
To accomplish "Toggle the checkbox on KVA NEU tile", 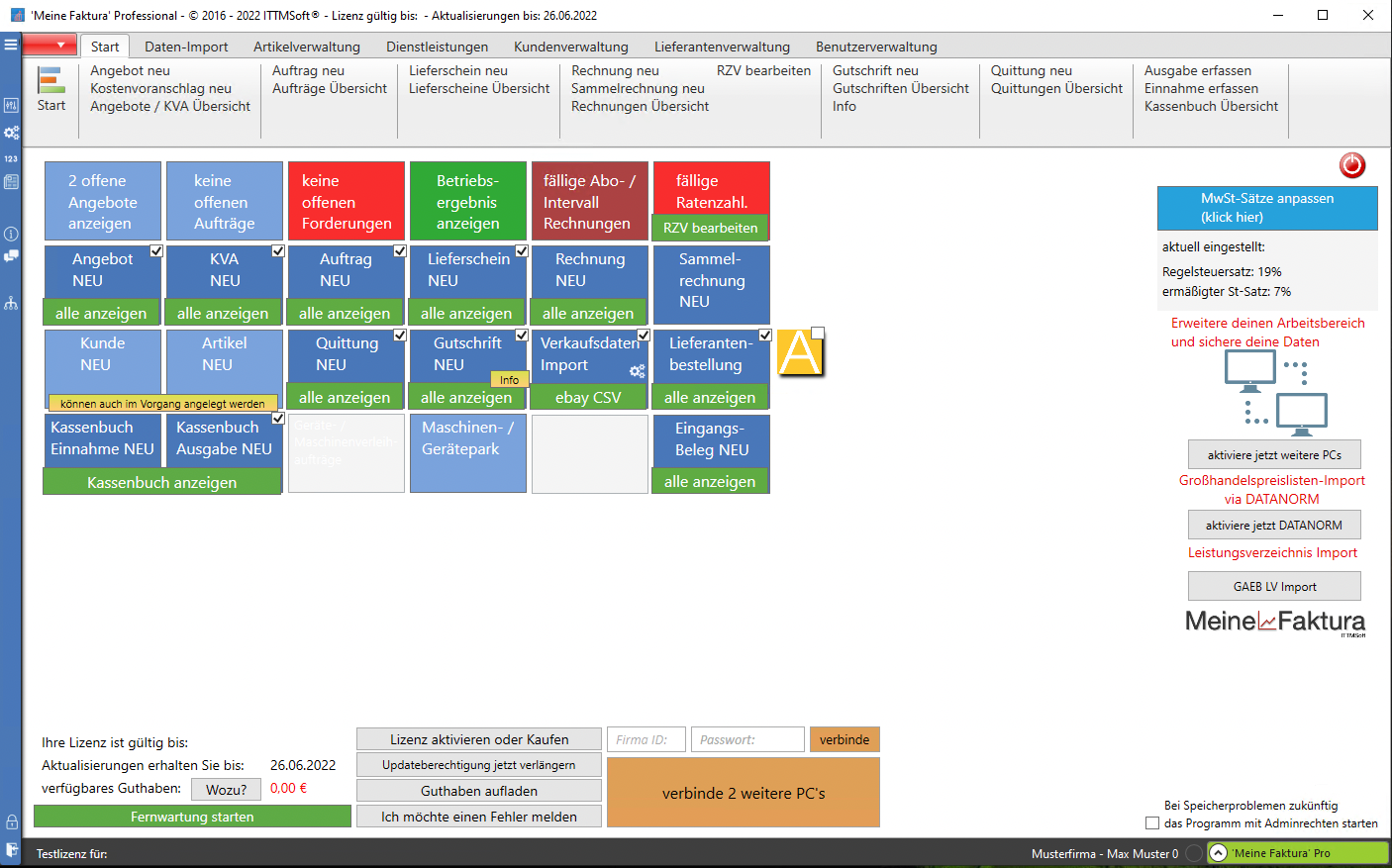I will click(278, 250).
